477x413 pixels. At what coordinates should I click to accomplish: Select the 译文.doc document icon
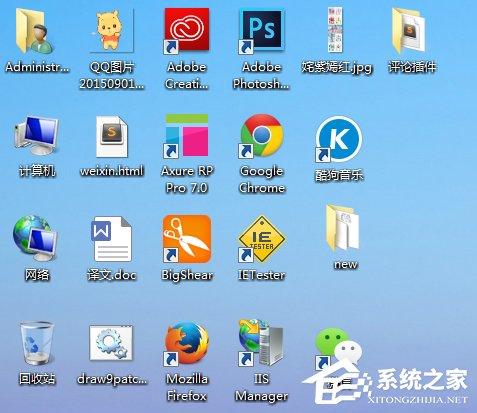[111, 239]
